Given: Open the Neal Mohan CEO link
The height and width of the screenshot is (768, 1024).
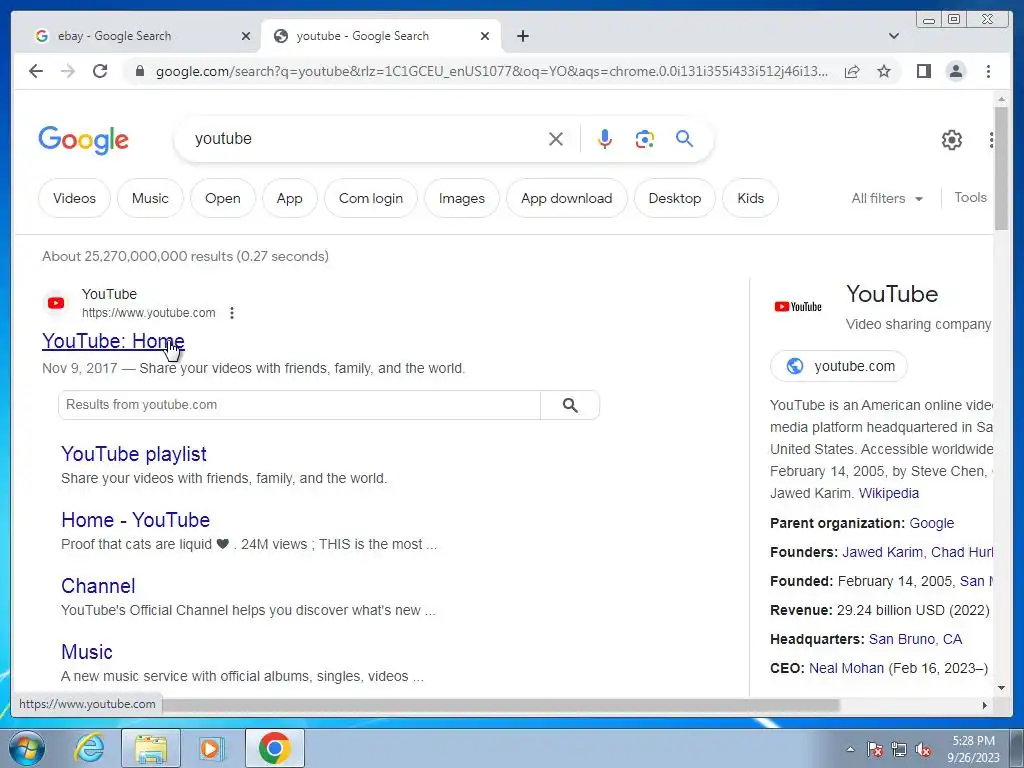Looking at the screenshot, I should click(846, 668).
